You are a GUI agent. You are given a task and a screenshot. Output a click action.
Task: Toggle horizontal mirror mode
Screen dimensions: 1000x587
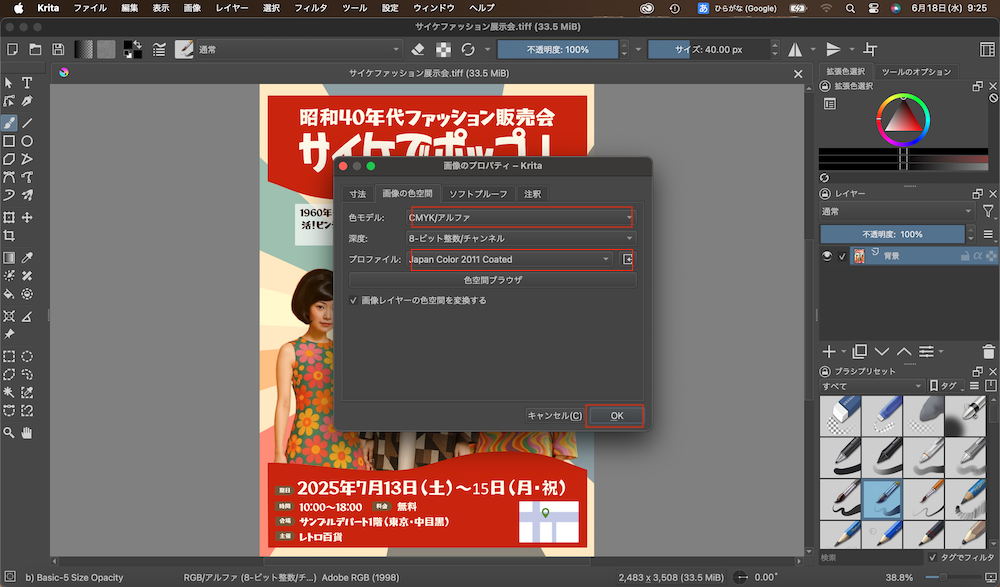(795, 49)
